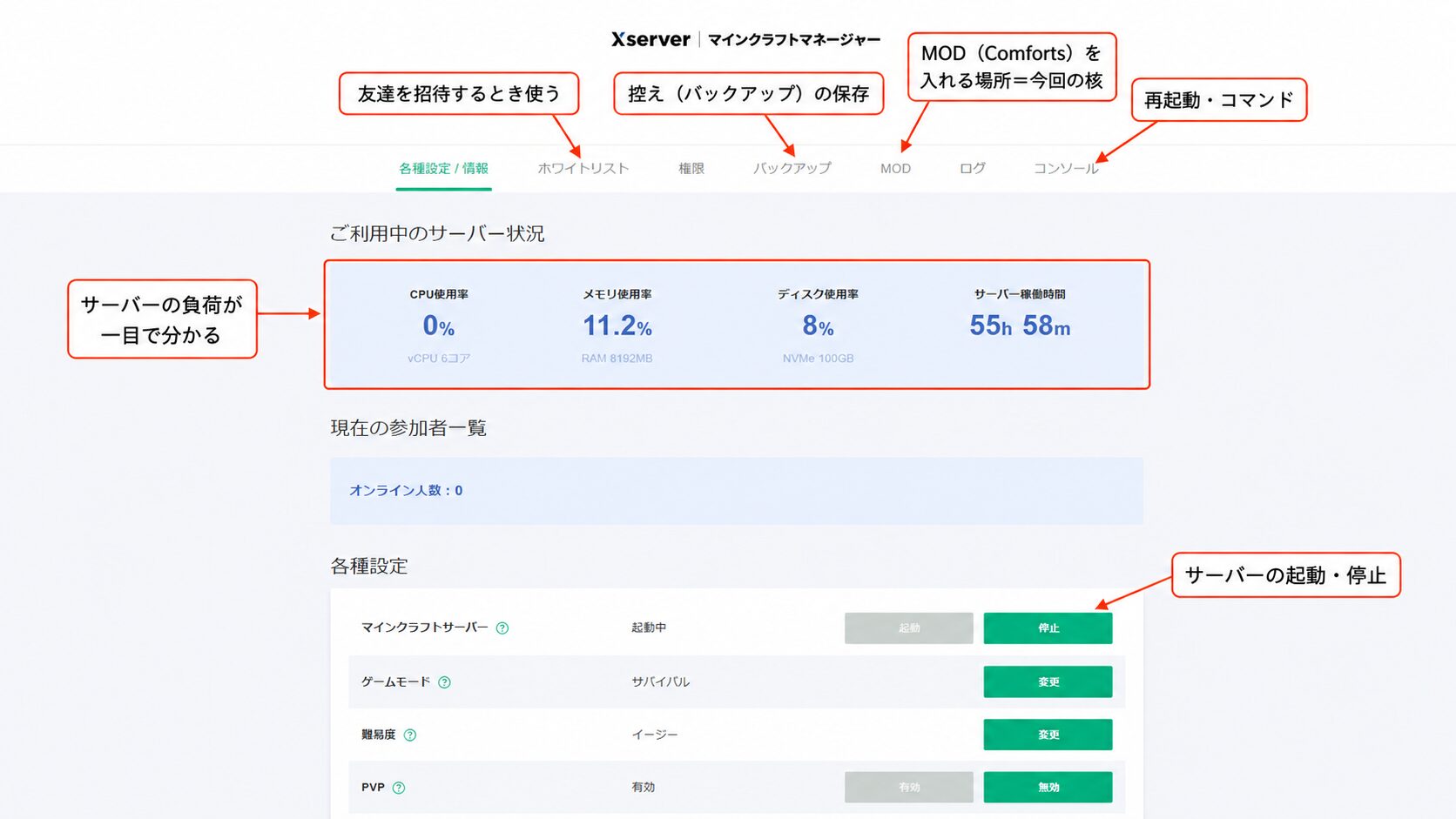Open the help icon beside マインクラフトサーバー

(x=502, y=628)
